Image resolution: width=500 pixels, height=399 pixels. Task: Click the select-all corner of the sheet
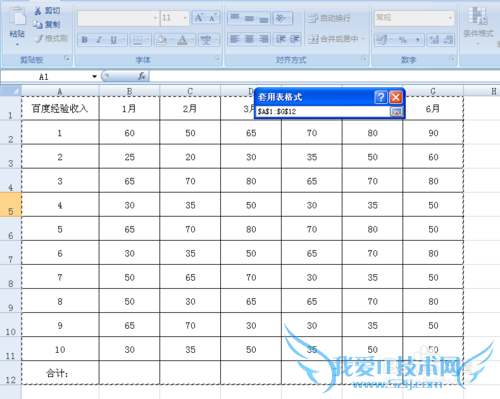tap(11, 91)
